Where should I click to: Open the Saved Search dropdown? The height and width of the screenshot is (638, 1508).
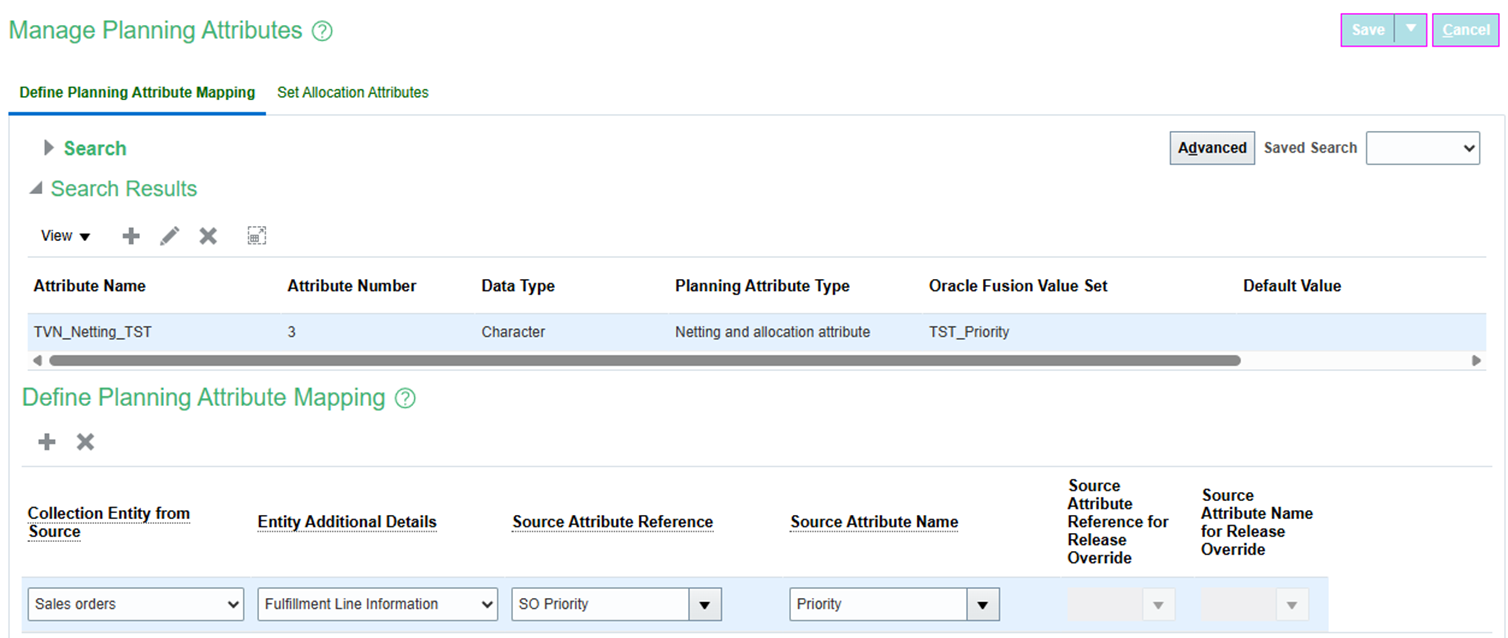click(1422, 148)
